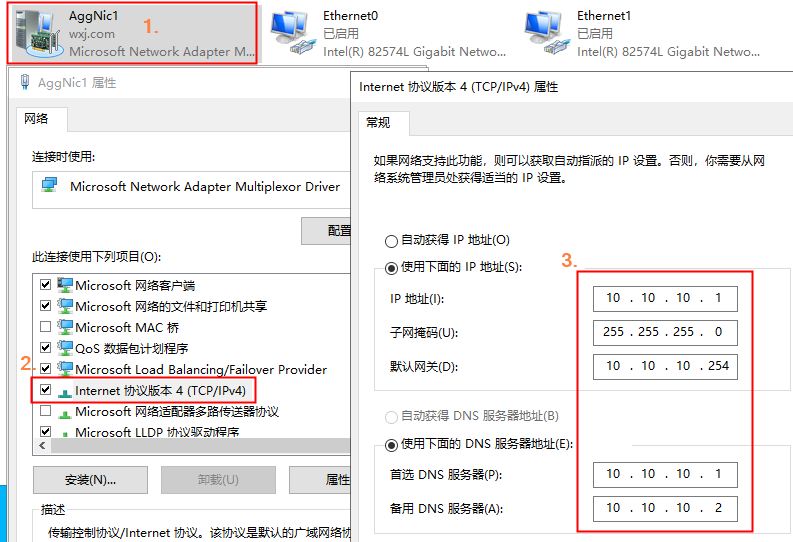Click the 安装(N)... button
Viewport: 793px width, 542px height.
(x=91, y=480)
